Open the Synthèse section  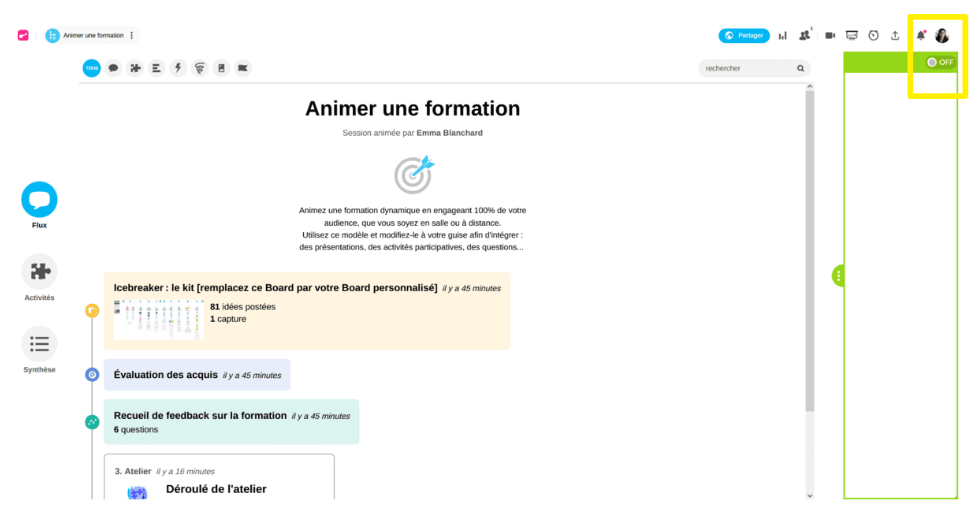point(39,344)
